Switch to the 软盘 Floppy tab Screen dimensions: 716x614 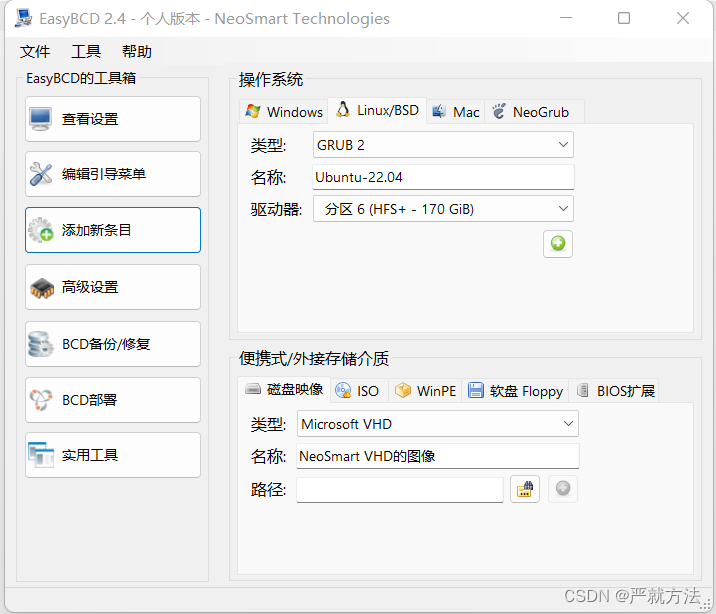coord(515,391)
